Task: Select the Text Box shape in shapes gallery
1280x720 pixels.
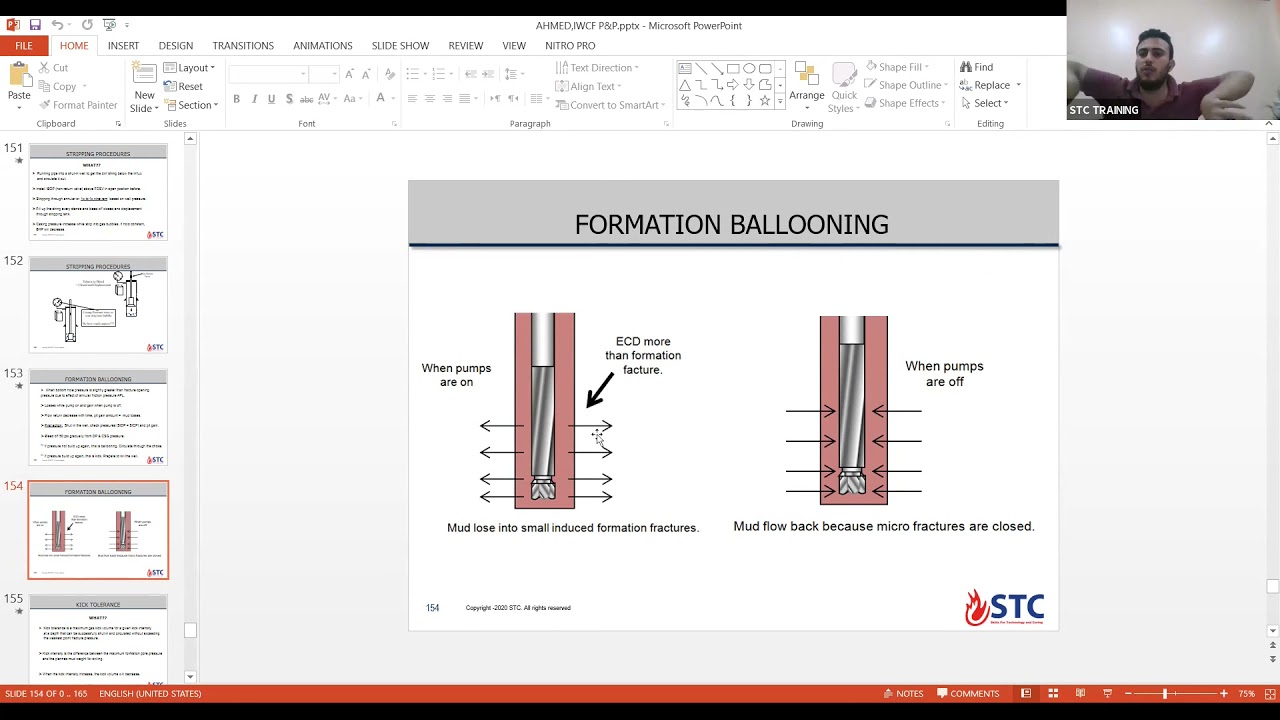Action: coord(685,68)
